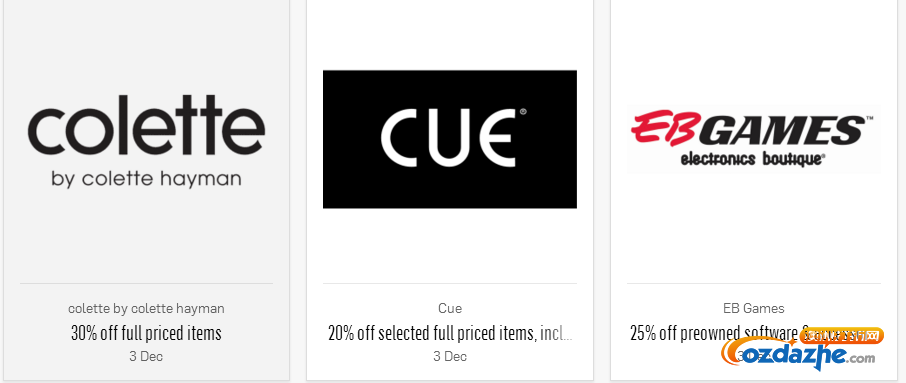Click the 'electronics boutique' tagline in logo
The height and width of the screenshot is (383, 906).
click(753, 159)
